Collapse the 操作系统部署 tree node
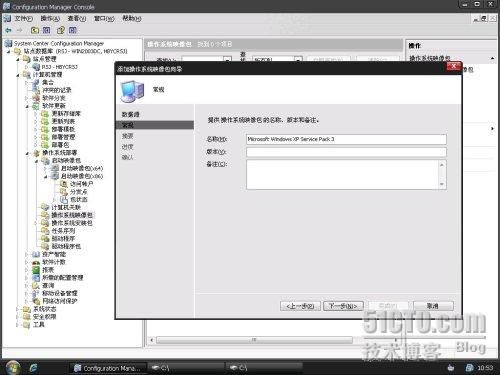 pos(27,153)
